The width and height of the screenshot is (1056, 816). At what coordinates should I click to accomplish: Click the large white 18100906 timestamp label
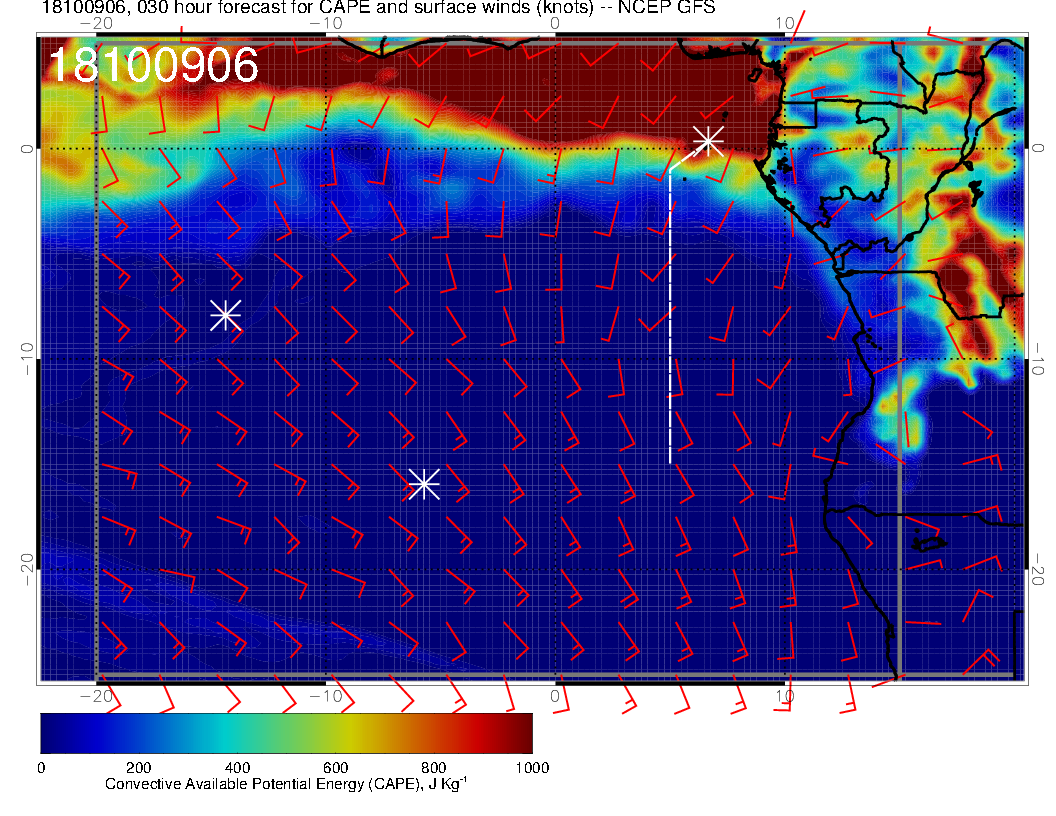click(x=153, y=66)
